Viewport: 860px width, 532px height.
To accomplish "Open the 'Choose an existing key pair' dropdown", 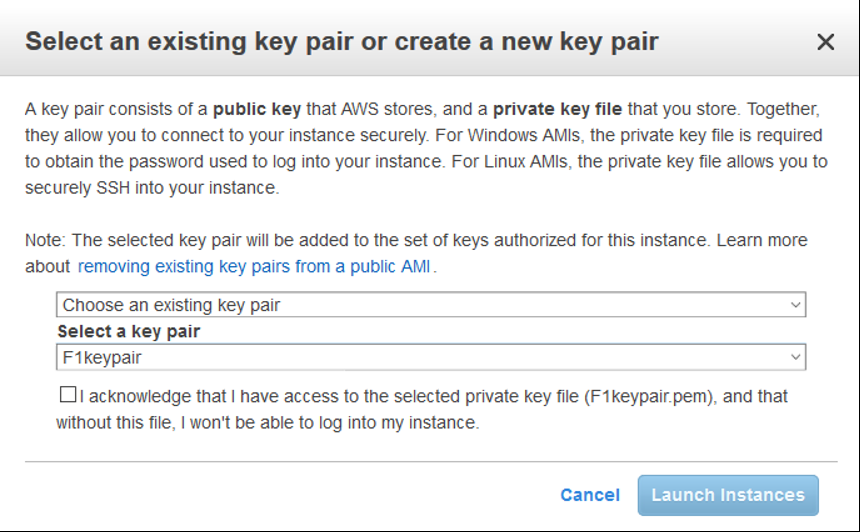I will [431, 304].
